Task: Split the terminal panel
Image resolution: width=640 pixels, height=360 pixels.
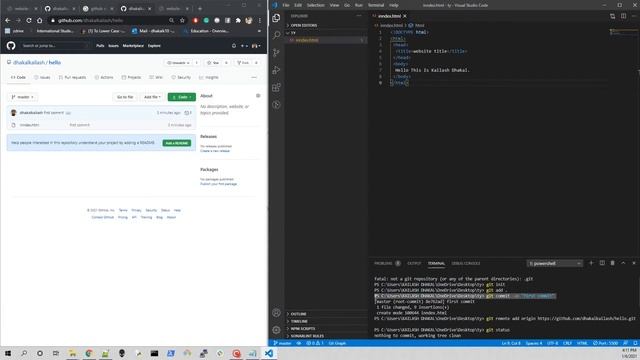Action: pos(602,263)
